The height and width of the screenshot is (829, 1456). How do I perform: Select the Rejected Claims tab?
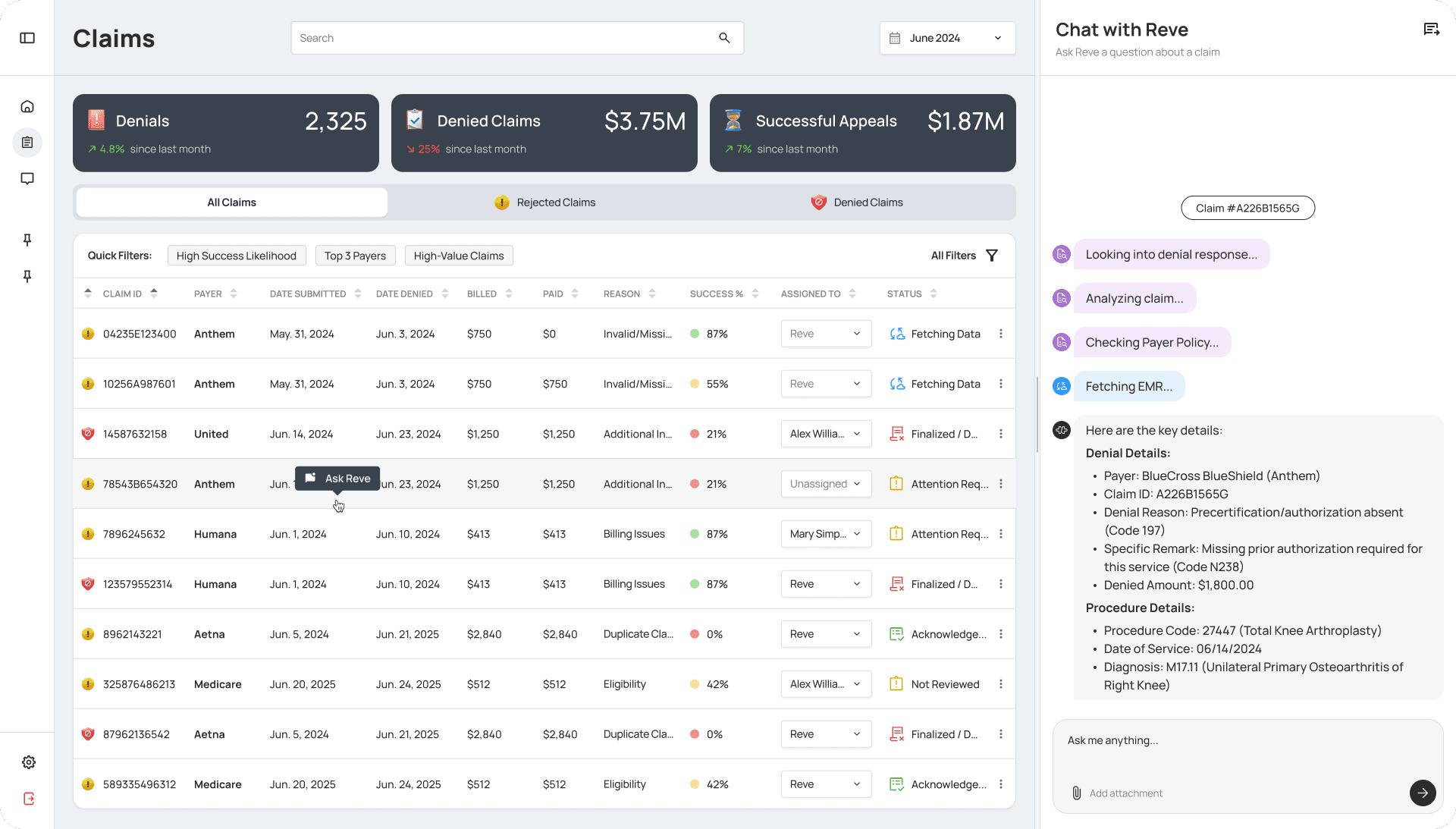pyautogui.click(x=544, y=202)
